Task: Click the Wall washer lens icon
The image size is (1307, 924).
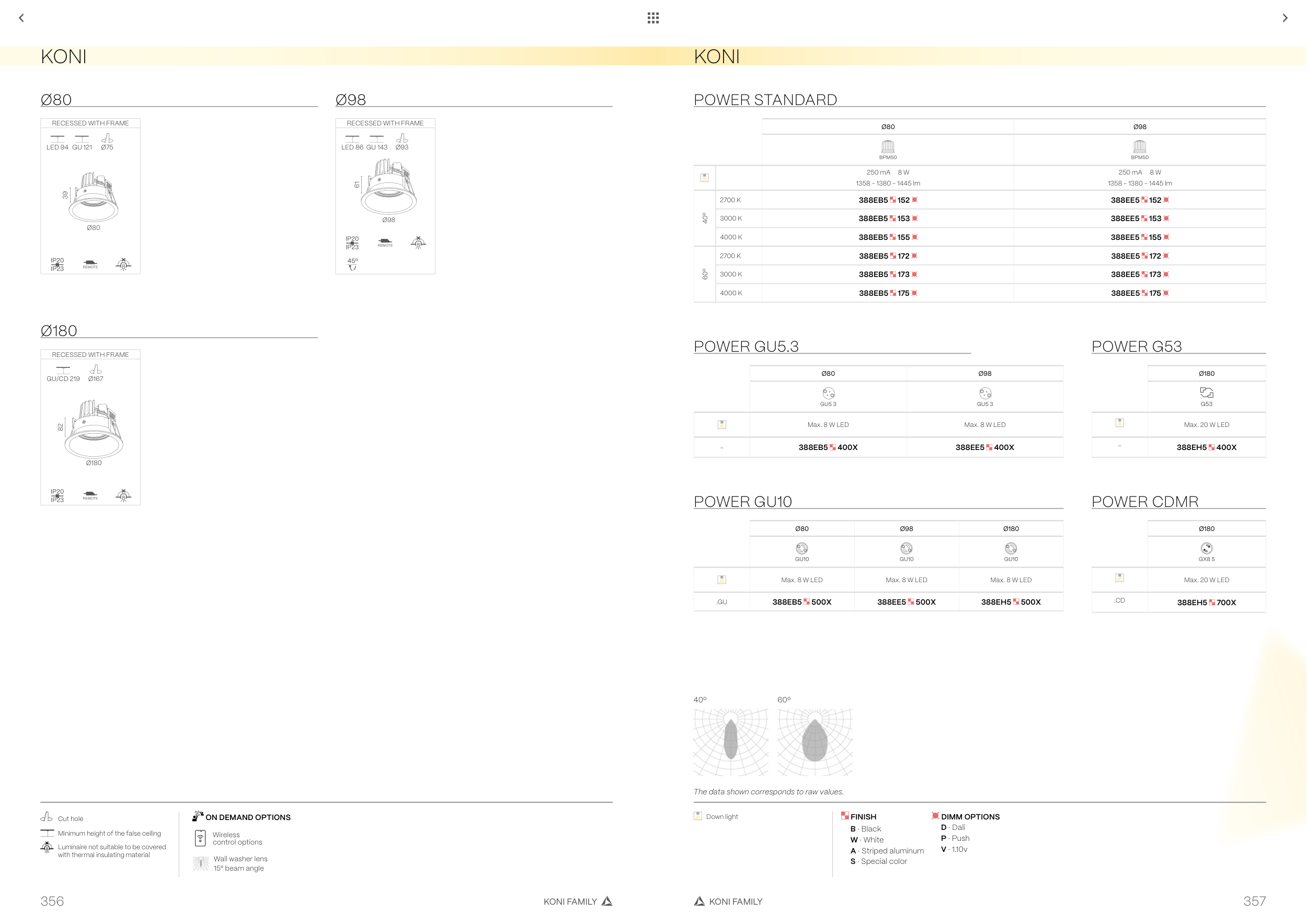Action: (200, 863)
